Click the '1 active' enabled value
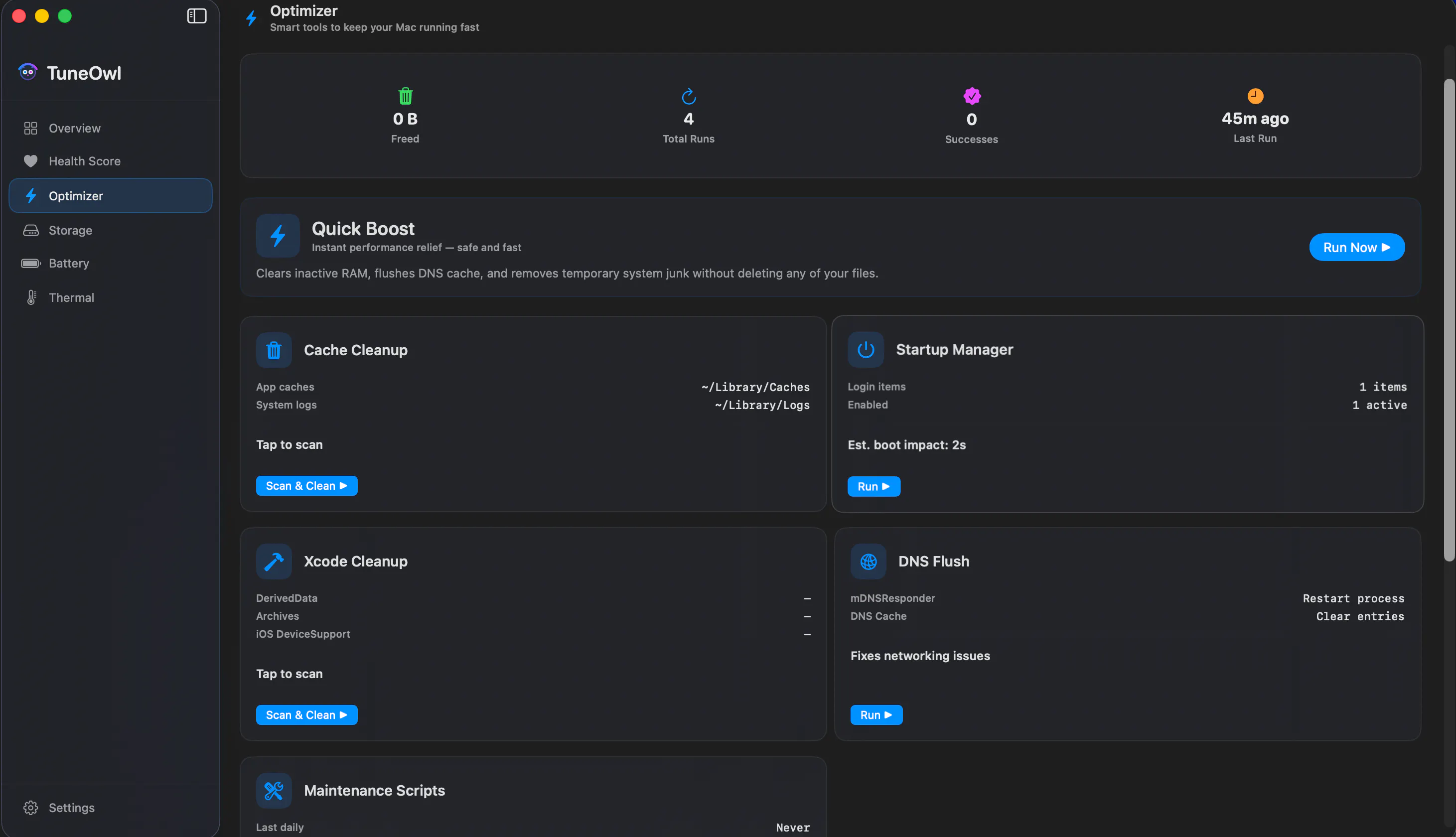1456x837 pixels. pyautogui.click(x=1380, y=405)
